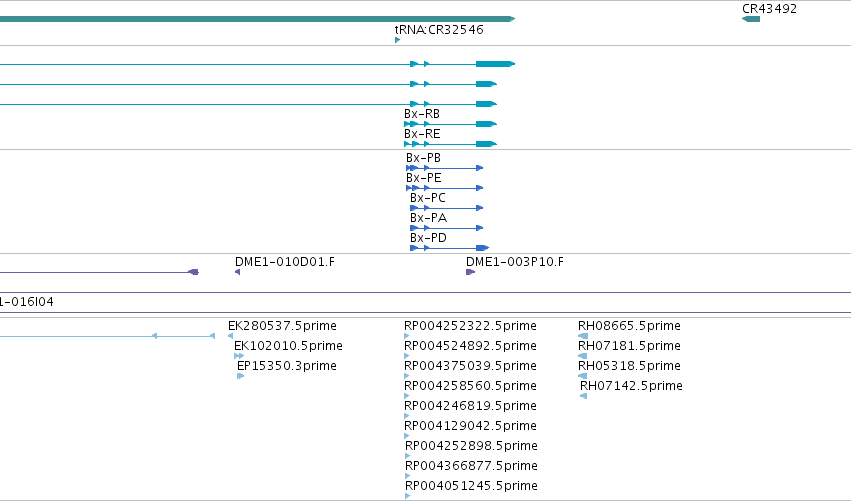This screenshot has width=851, height=501.
Task: Click the RH08665.5prime EST label
Action: [x=629, y=326]
